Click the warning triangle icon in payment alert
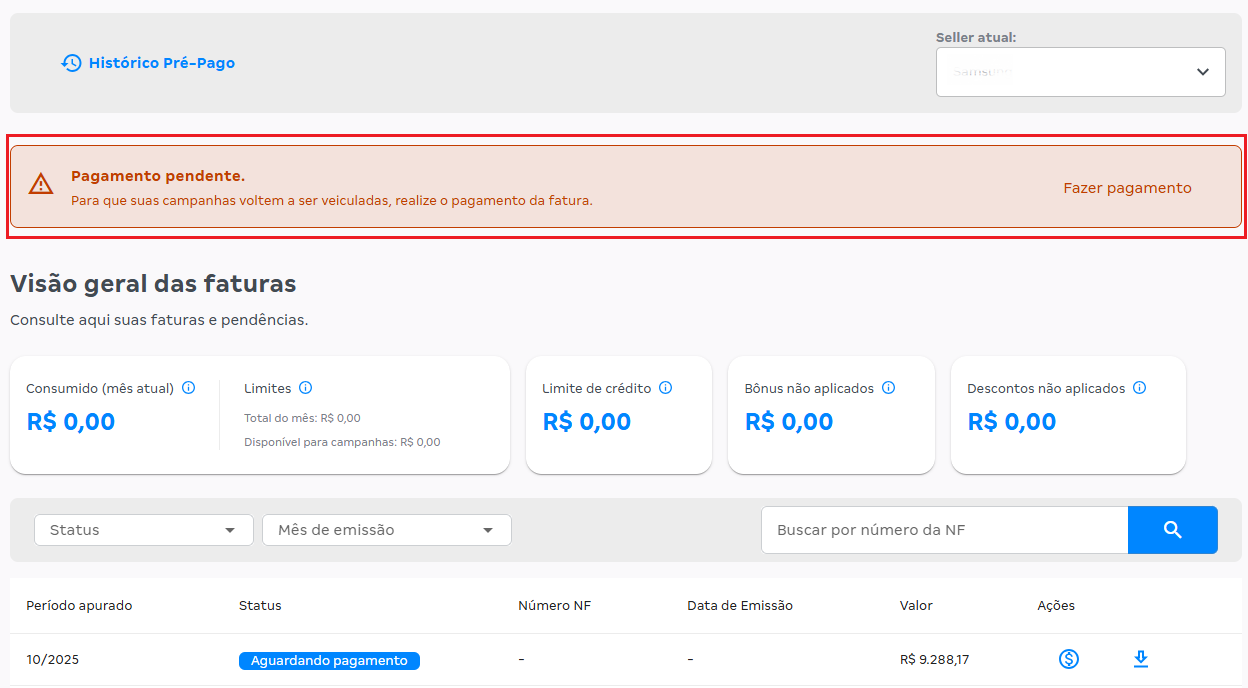This screenshot has height=688, width=1248. (x=41, y=184)
